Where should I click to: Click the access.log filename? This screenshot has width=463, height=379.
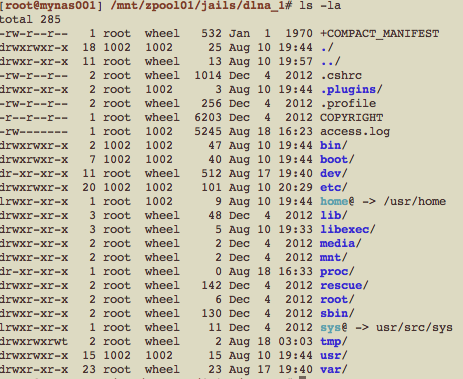pyautogui.click(x=355, y=132)
